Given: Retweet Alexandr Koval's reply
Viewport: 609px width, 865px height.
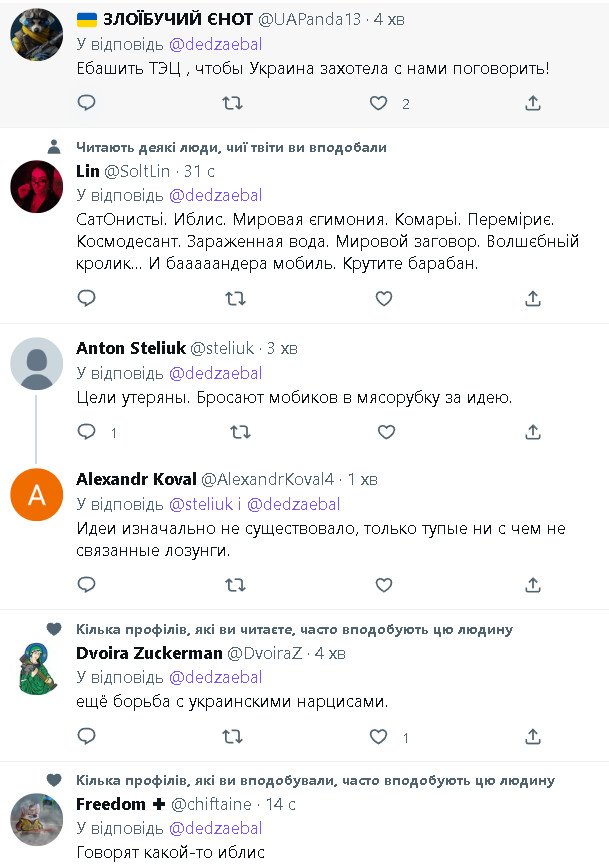Looking at the screenshot, I should tap(232, 584).
